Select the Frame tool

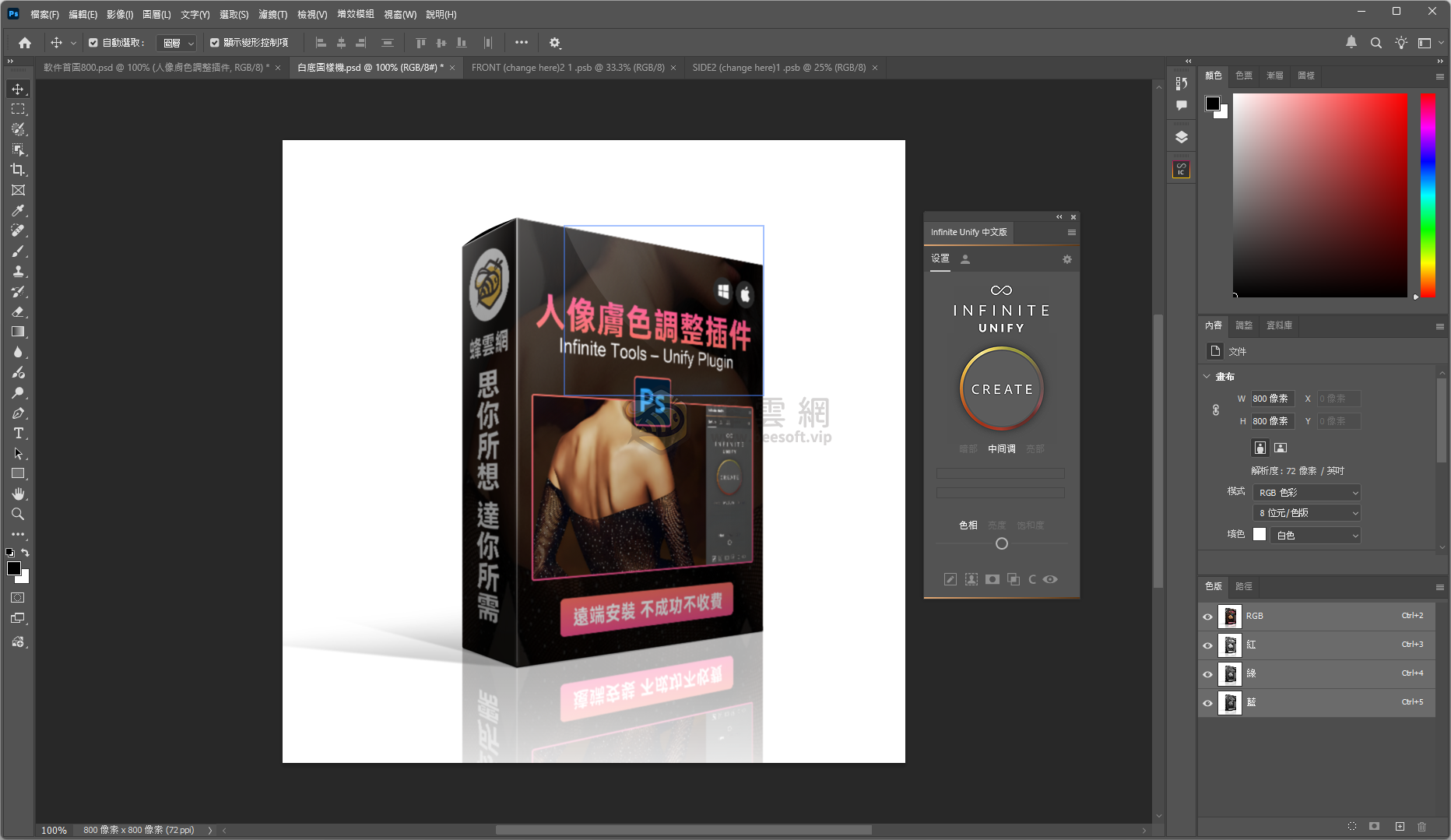pos(18,190)
